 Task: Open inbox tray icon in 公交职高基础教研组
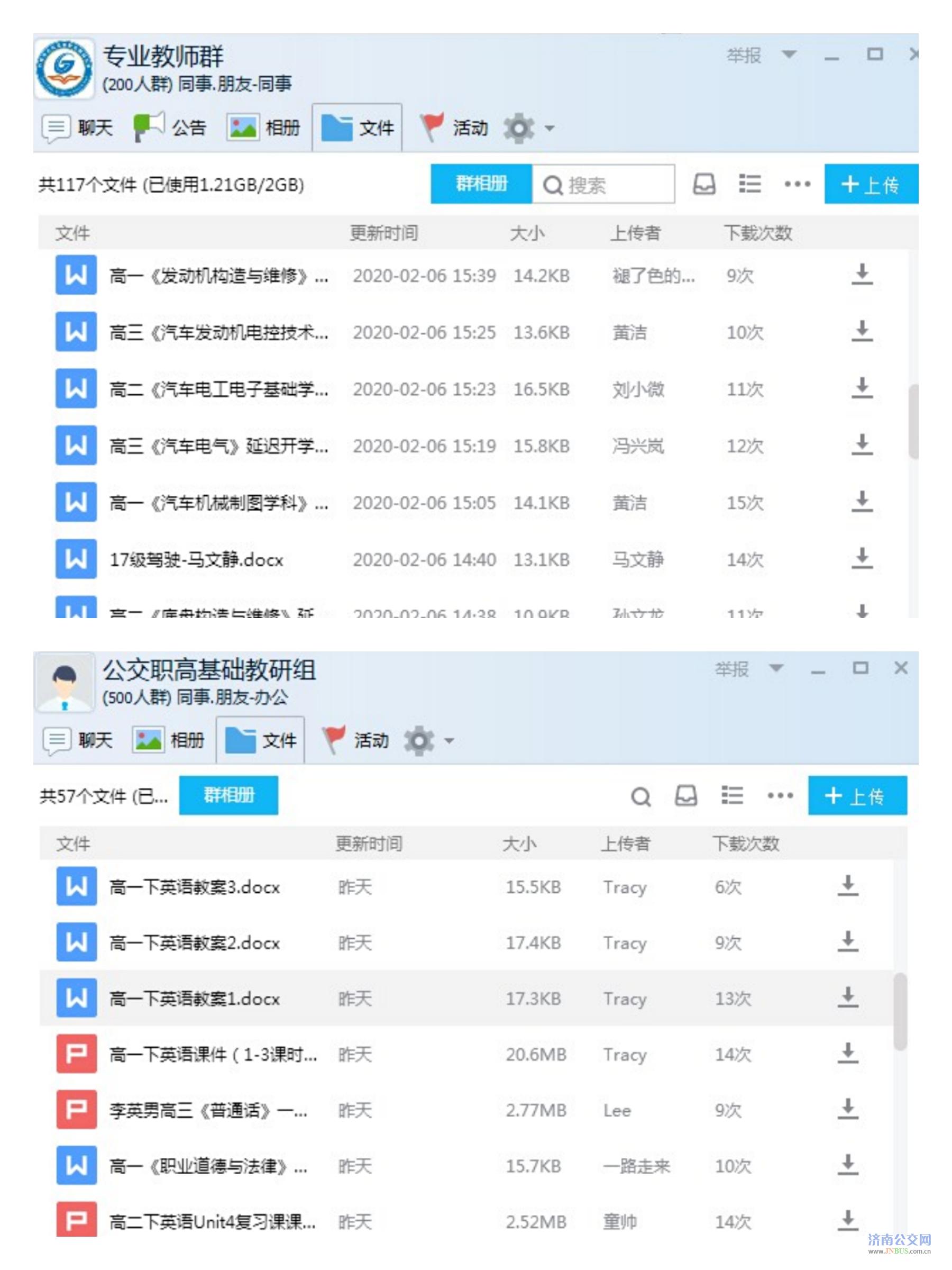[685, 795]
